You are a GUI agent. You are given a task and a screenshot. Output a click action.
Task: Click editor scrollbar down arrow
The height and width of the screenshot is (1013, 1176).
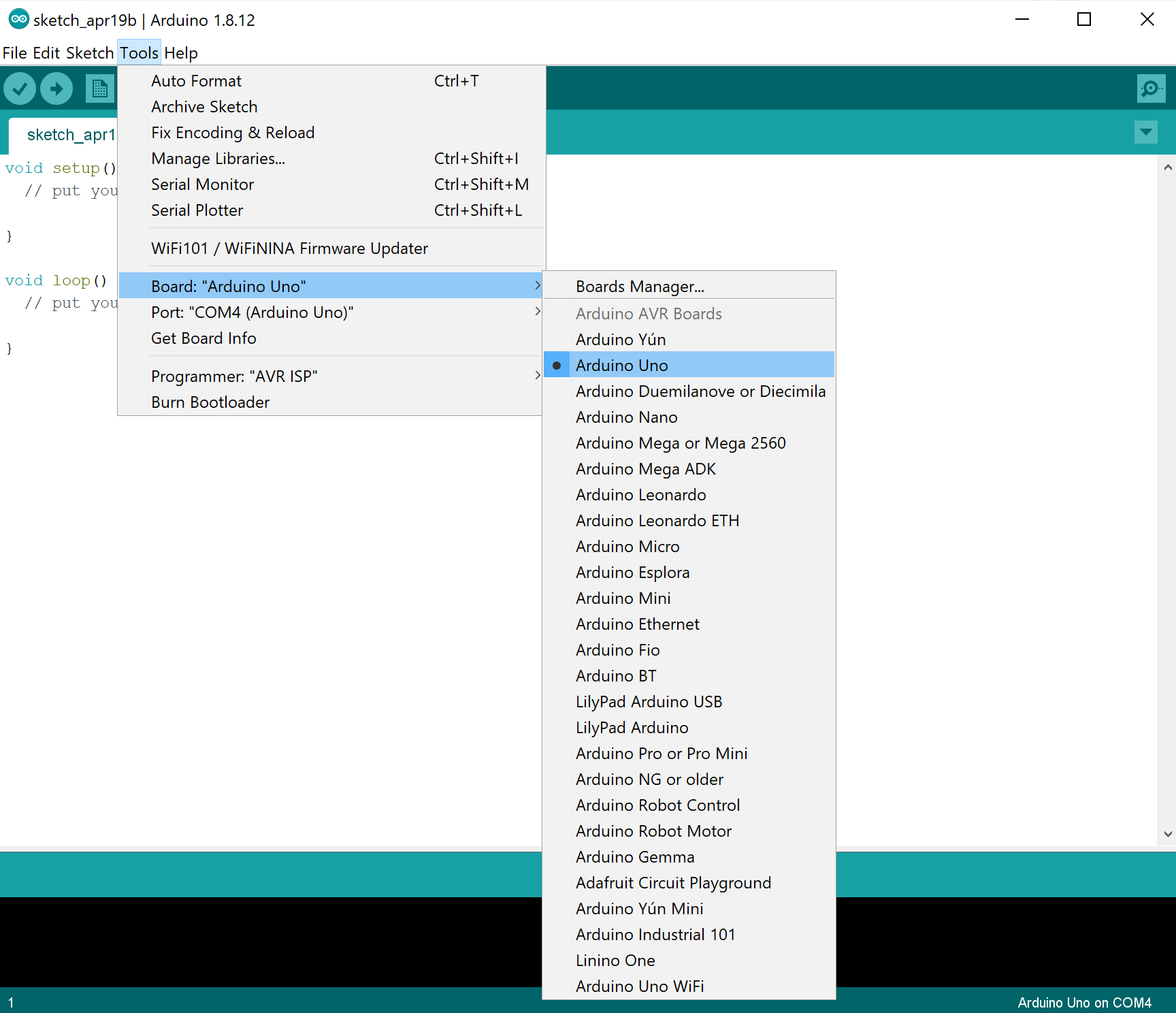(1168, 834)
